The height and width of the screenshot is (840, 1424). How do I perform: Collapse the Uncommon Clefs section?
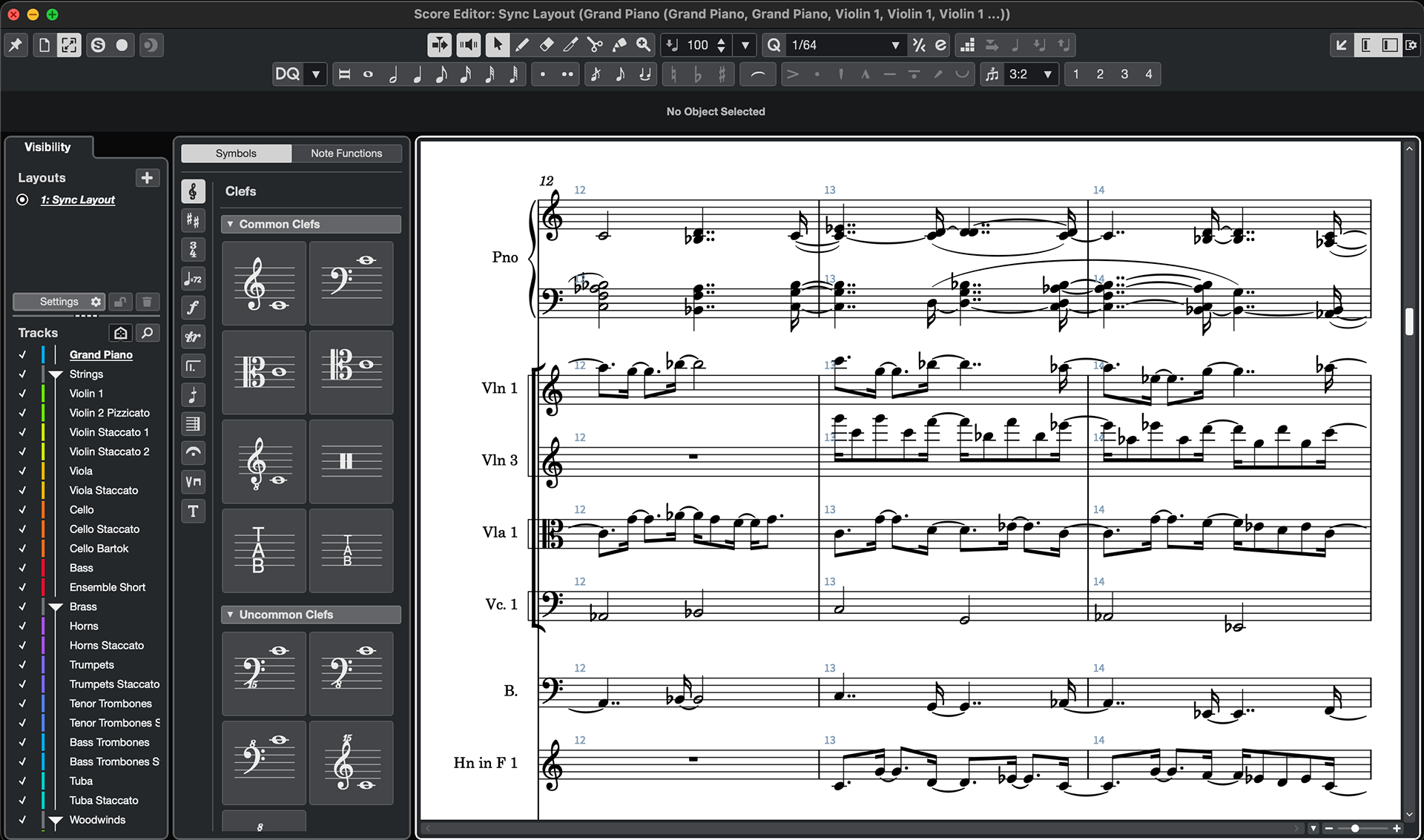point(231,615)
